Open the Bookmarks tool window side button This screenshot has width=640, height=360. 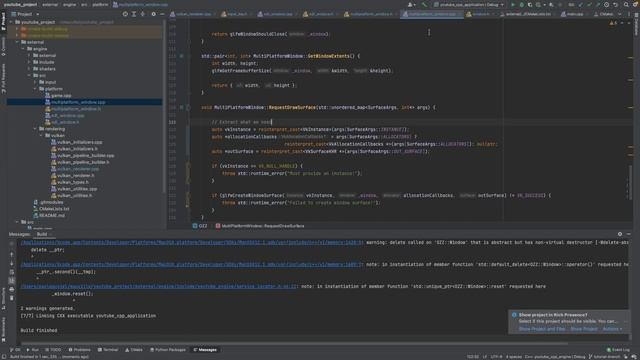pyautogui.click(x=3, y=330)
